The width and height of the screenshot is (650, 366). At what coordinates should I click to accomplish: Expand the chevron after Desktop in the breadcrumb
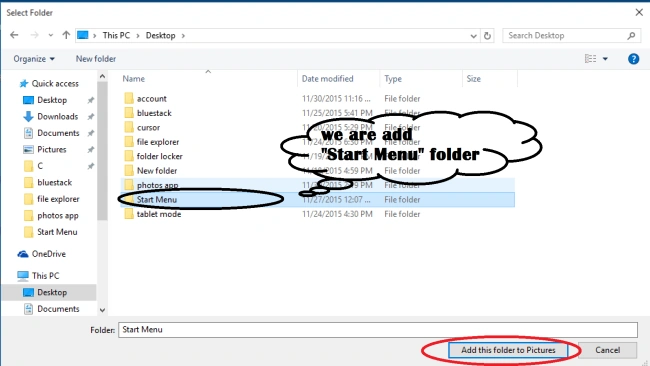183,36
